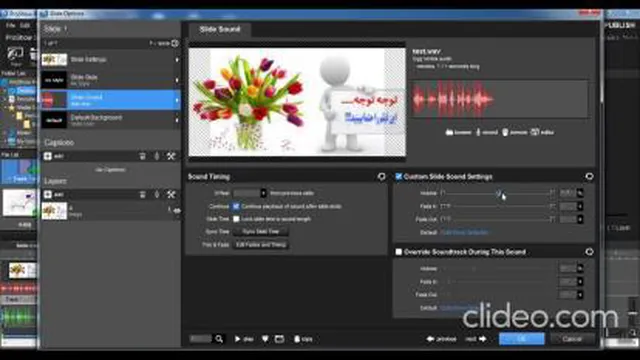The height and width of the screenshot is (360, 640).
Task: Enable Override Soundtrack During This Sound checkbox
Action: tap(398, 252)
